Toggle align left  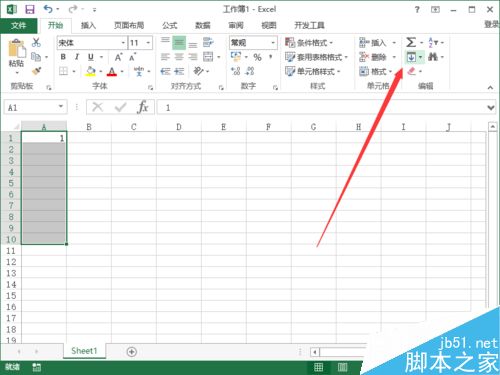(x=165, y=57)
